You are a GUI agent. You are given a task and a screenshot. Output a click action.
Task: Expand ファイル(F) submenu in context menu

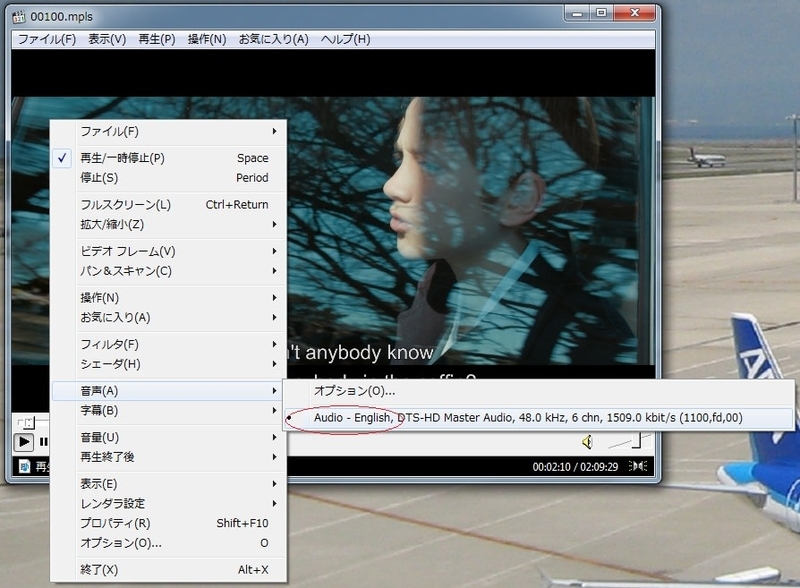point(168,131)
